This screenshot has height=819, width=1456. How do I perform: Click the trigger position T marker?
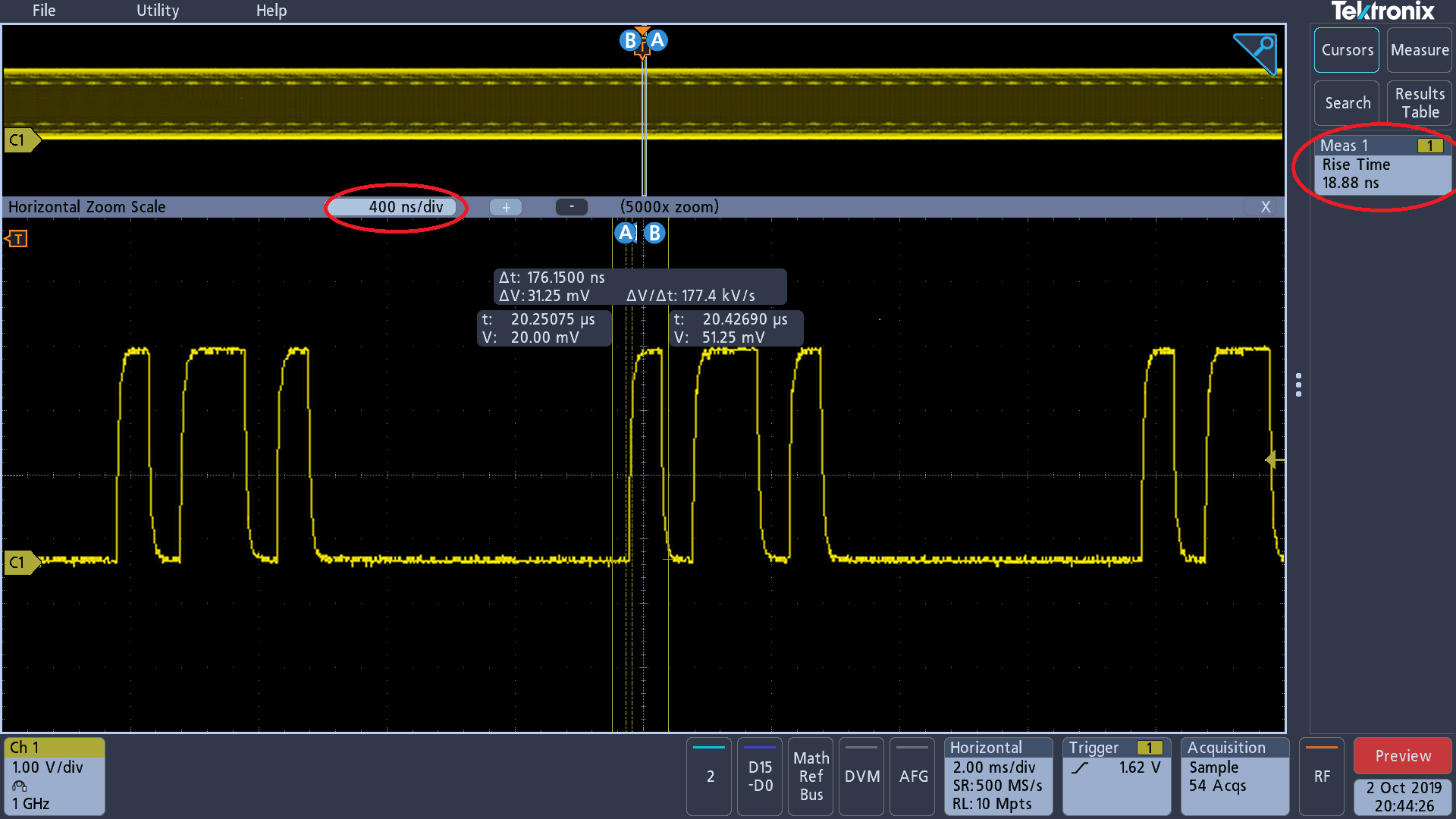tap(16, 239)
